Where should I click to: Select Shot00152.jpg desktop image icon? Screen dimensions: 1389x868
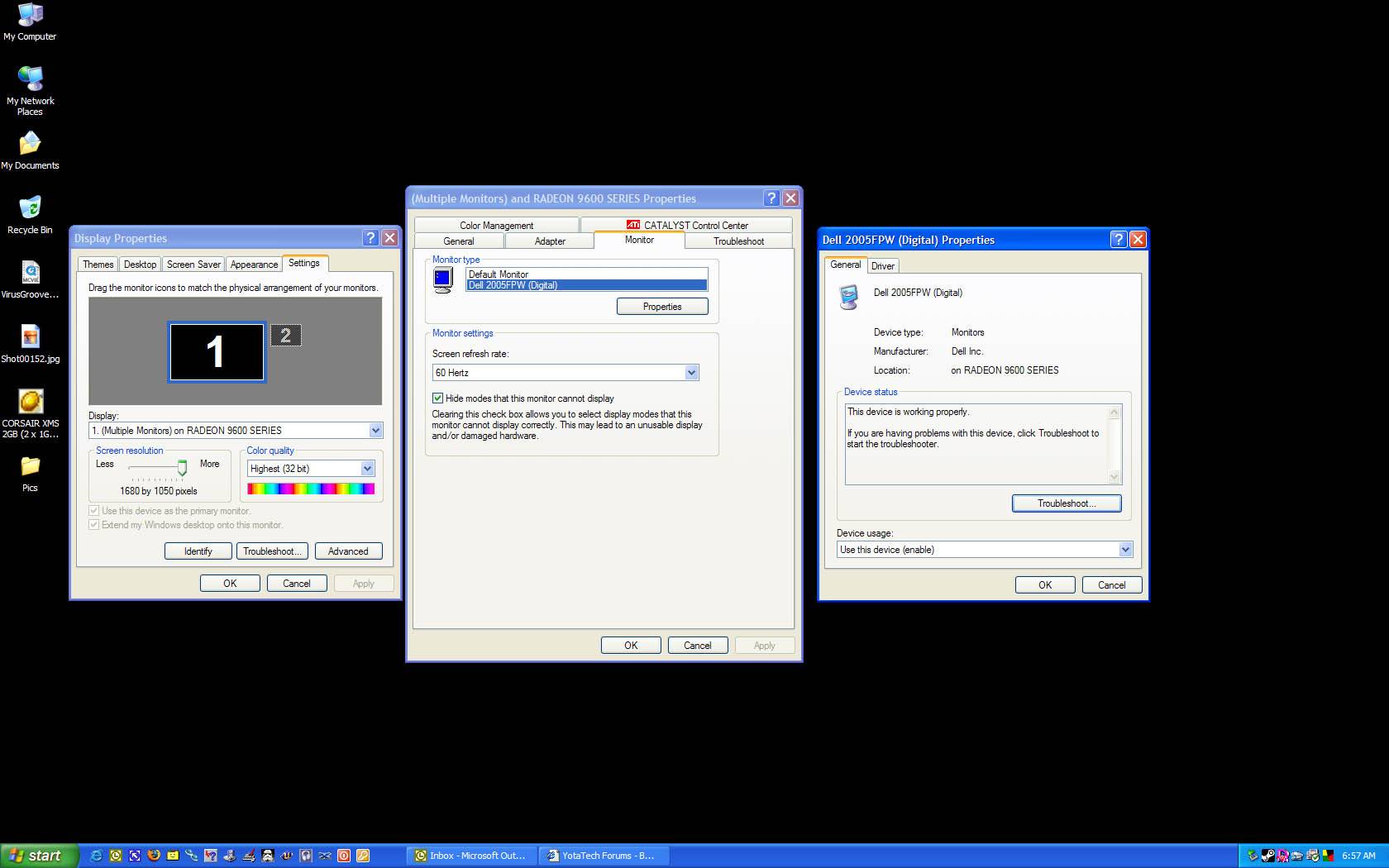coord(30,344)
